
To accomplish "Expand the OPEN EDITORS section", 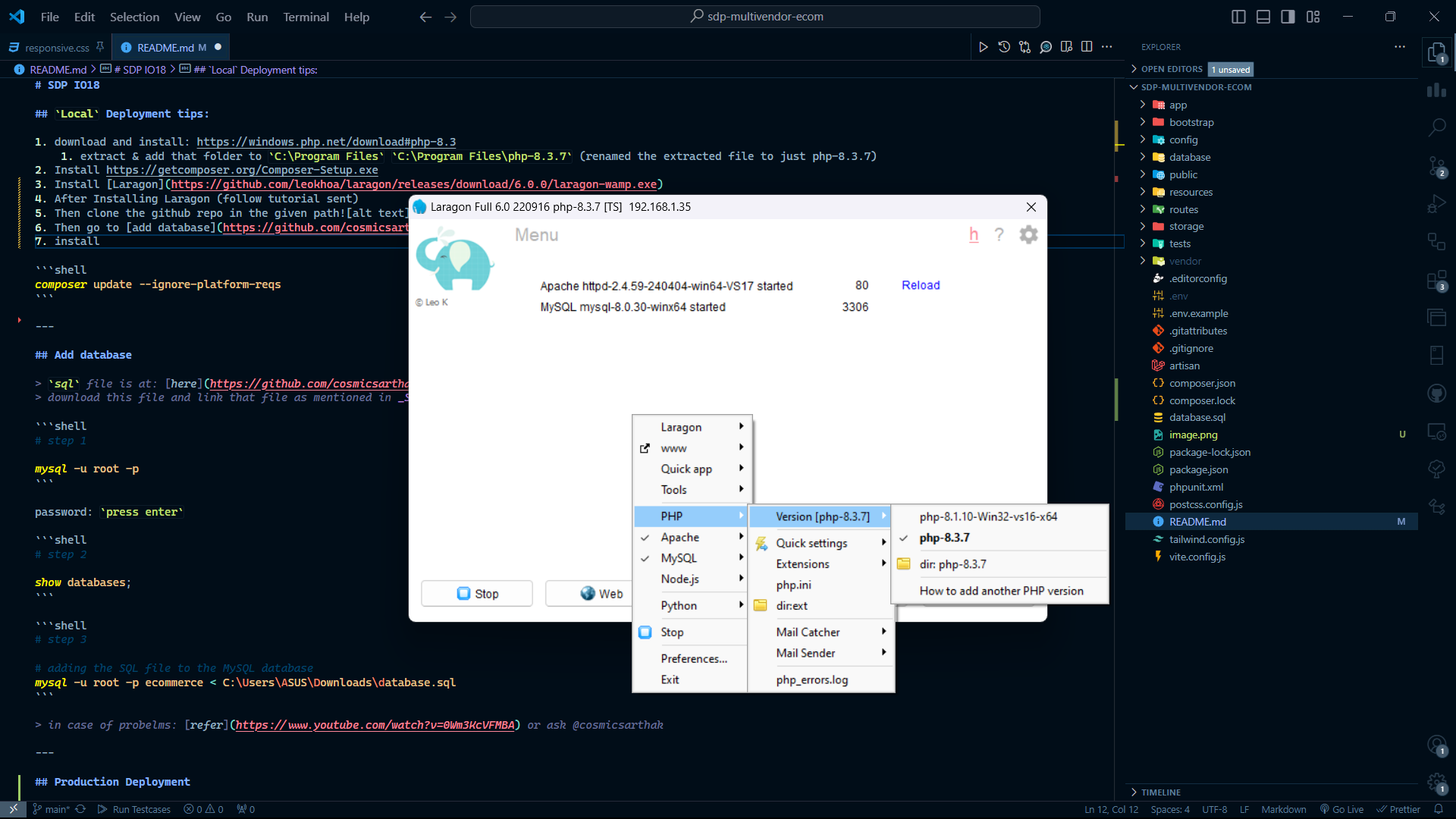I will [1171, 69].
